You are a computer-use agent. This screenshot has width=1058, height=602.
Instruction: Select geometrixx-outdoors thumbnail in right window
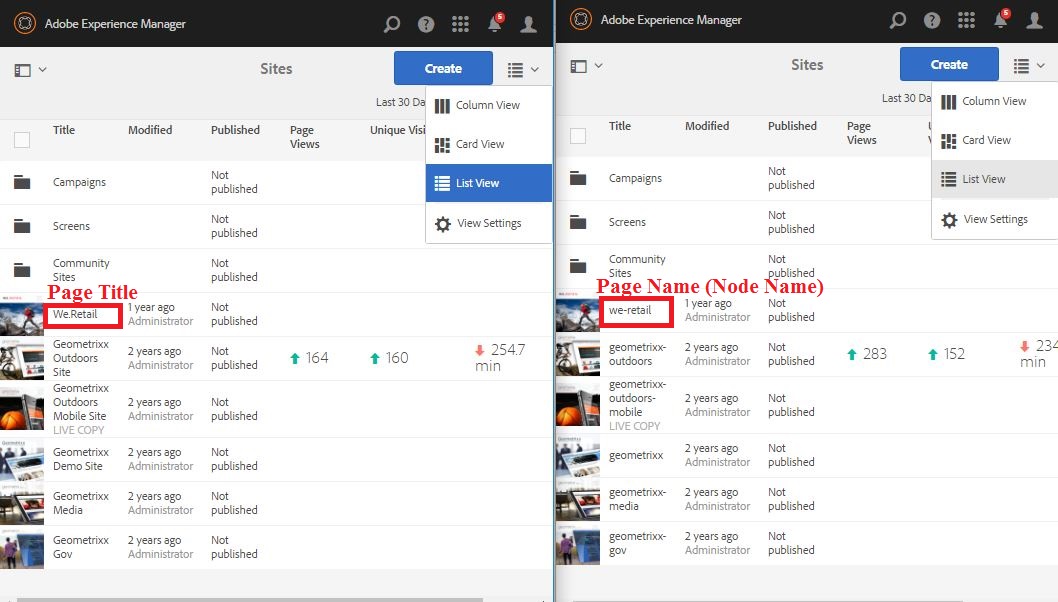pos(578,354)
